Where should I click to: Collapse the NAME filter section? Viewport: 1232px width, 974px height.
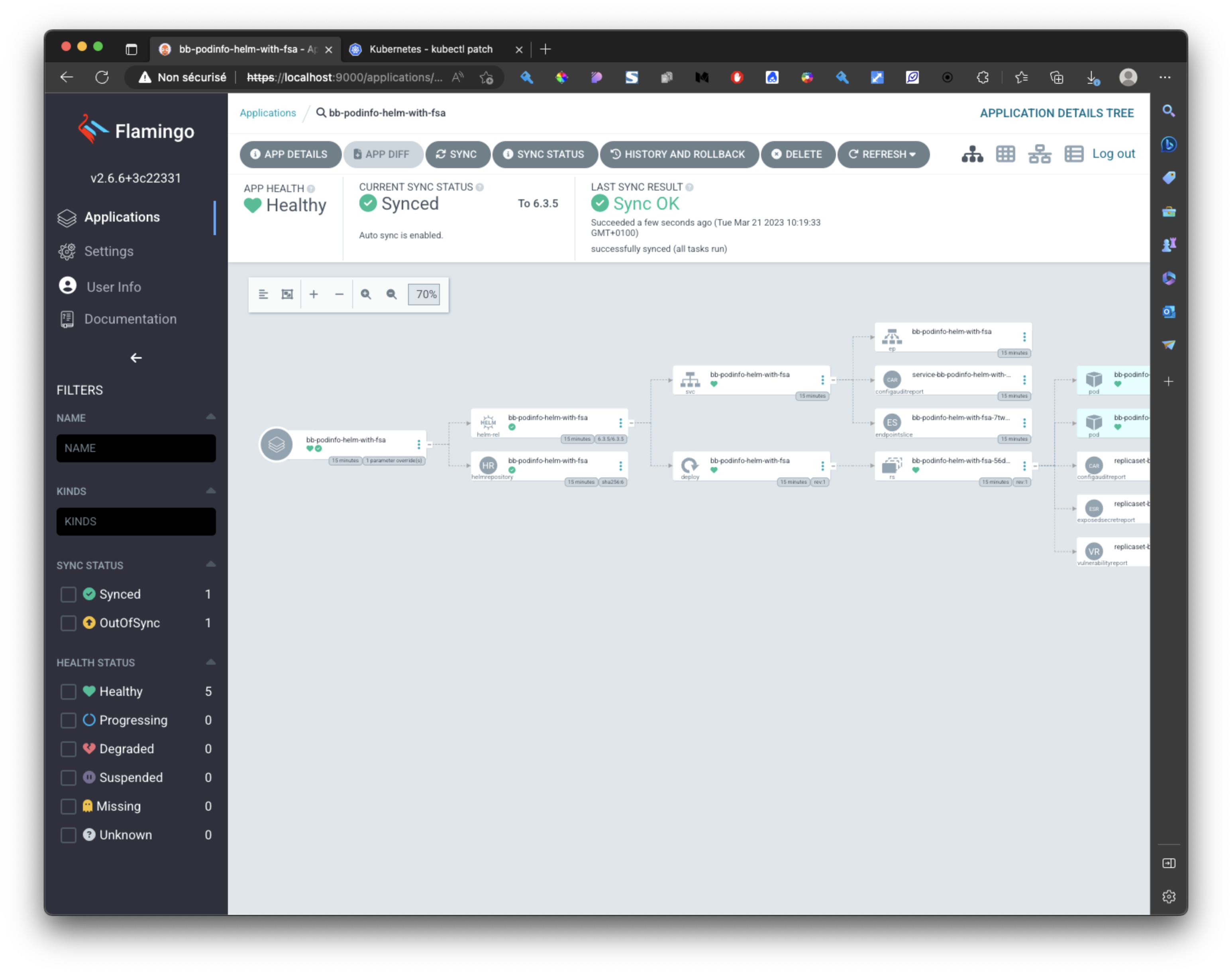coord(210,417)
